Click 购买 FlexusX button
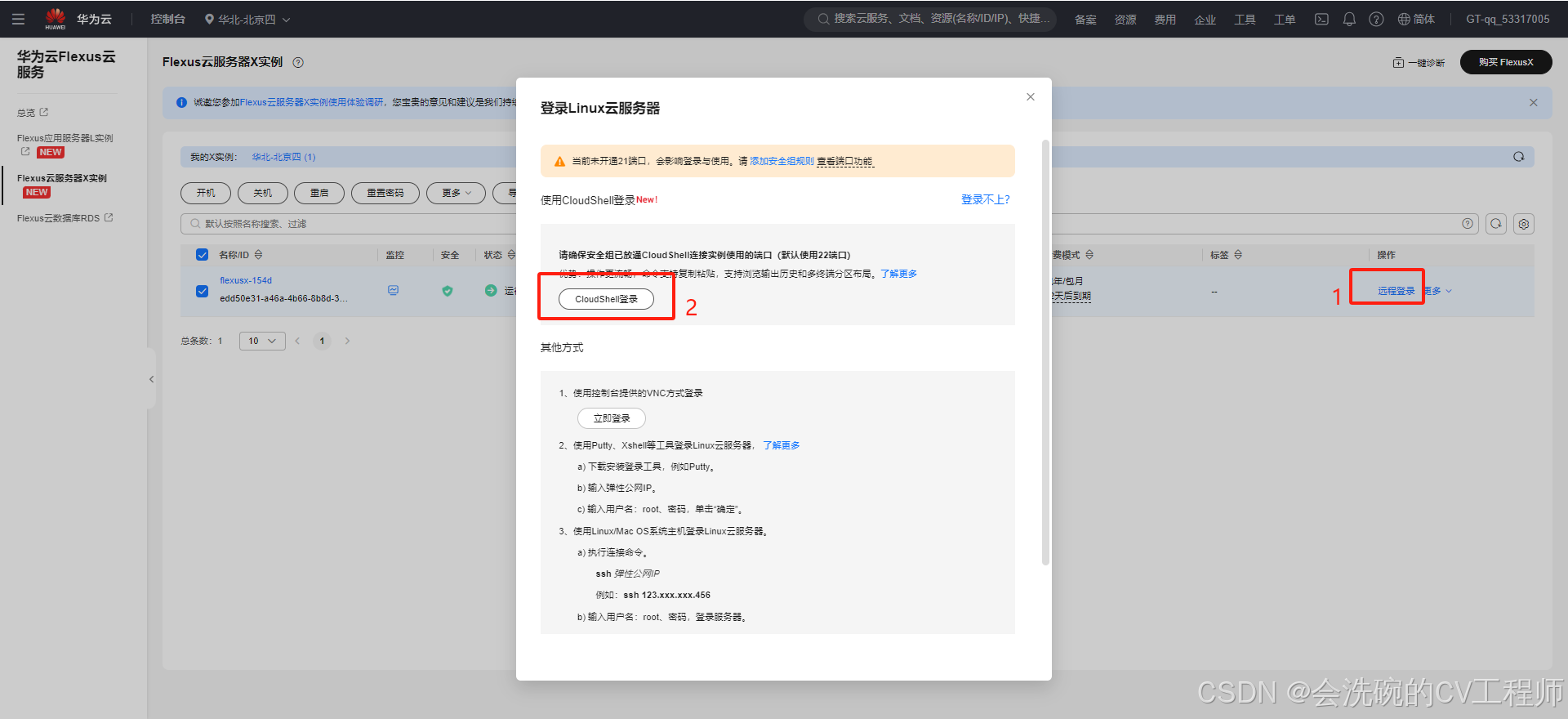Image resolution: width=1568 pixels, height=719 pixels. [1506, 62]
